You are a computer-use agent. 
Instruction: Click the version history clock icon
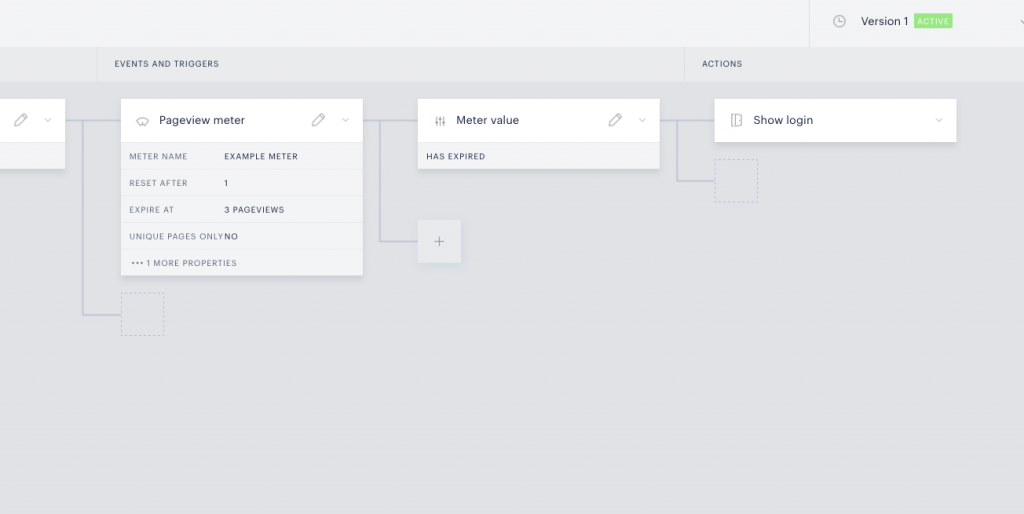pyautogui.click(x=839, y=22)
